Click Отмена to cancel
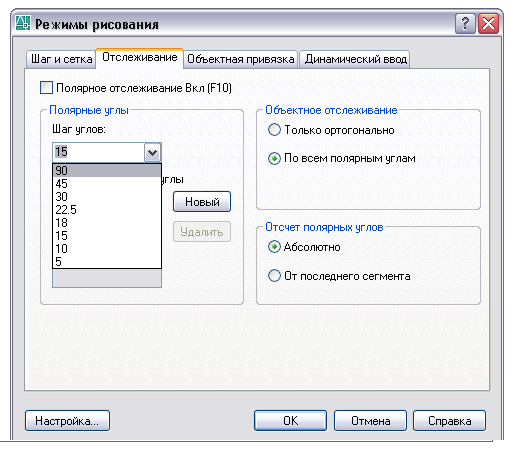 pyautogui.click(x=370, y=421)
